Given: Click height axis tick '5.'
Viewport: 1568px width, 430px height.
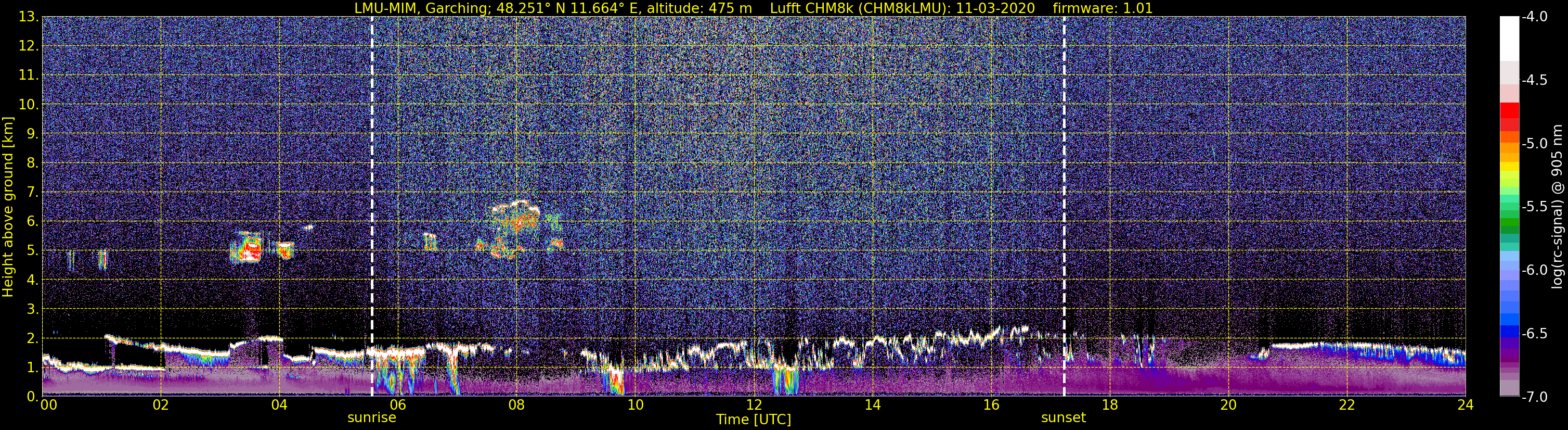Looking at the screenshot, I should [32, 250].
